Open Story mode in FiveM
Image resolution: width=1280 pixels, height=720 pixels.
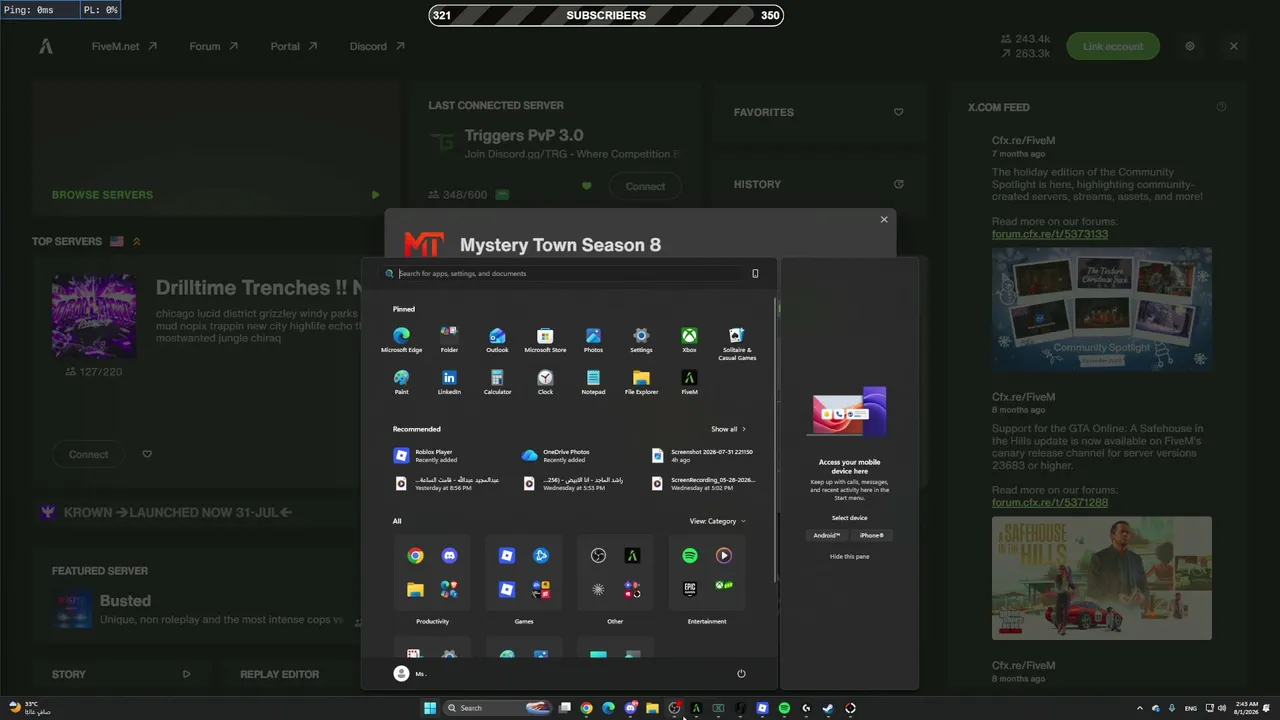(121, 674)
